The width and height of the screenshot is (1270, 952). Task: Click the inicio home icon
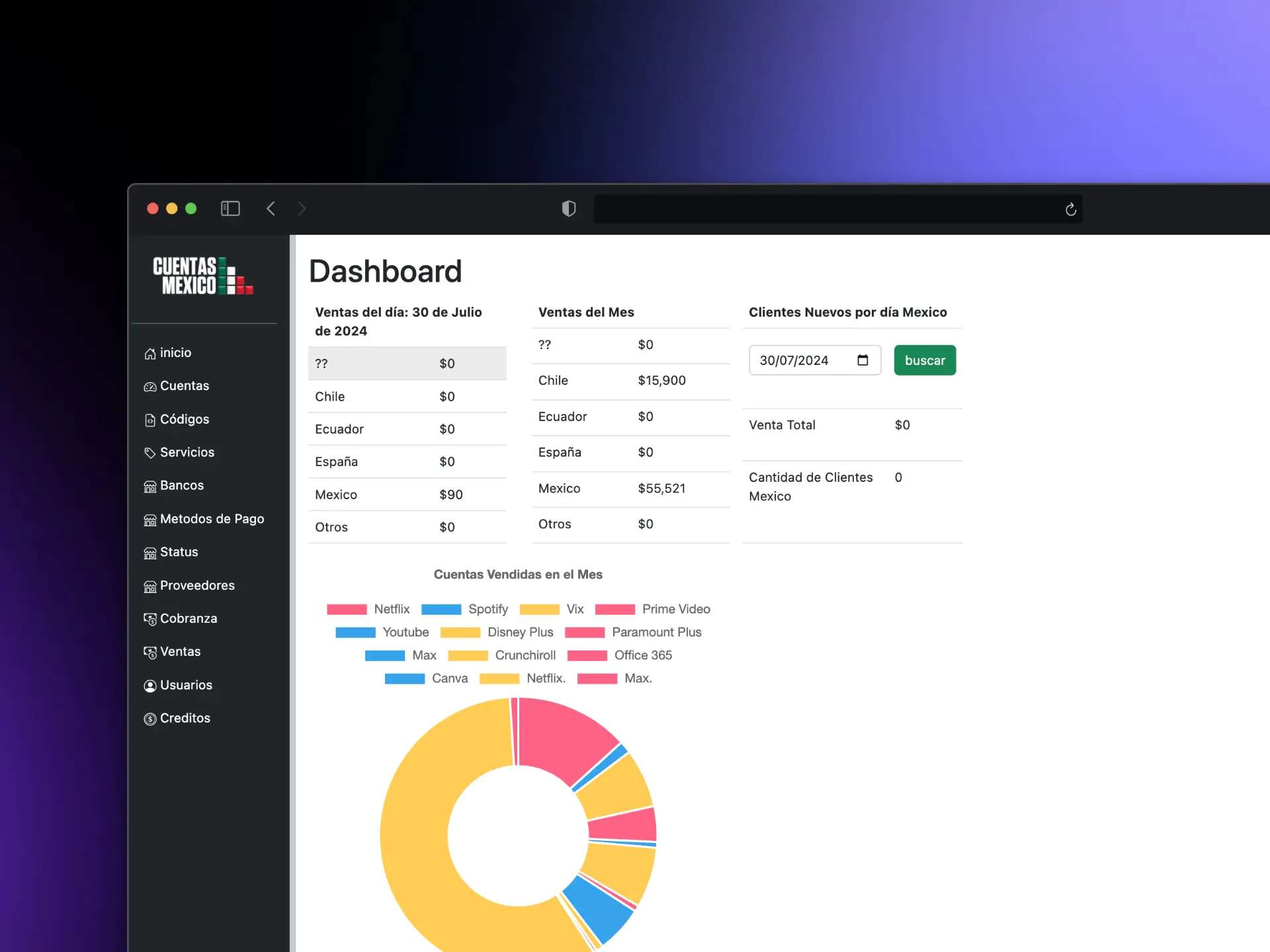pos(150,354)
